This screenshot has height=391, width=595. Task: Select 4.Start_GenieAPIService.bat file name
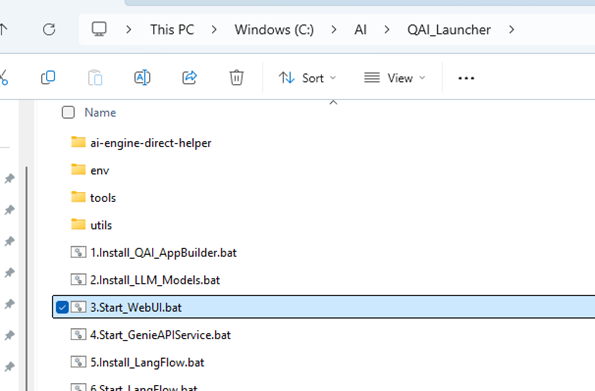tap(160, 335)
